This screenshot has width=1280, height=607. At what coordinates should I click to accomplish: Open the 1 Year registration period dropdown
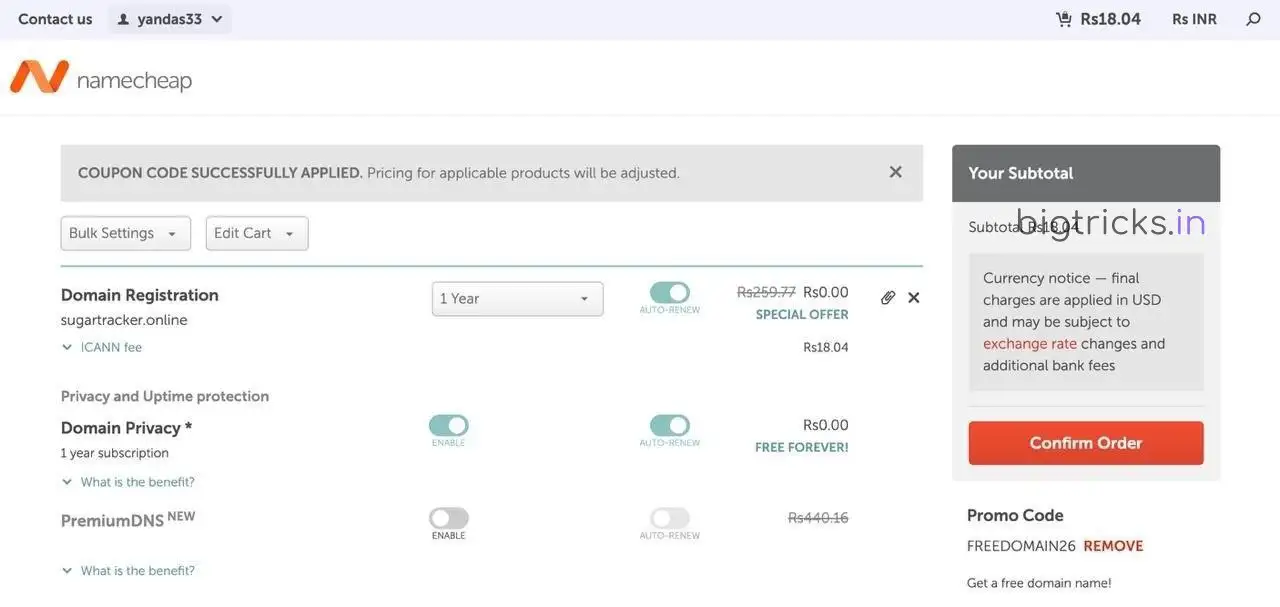coord(517,298)
